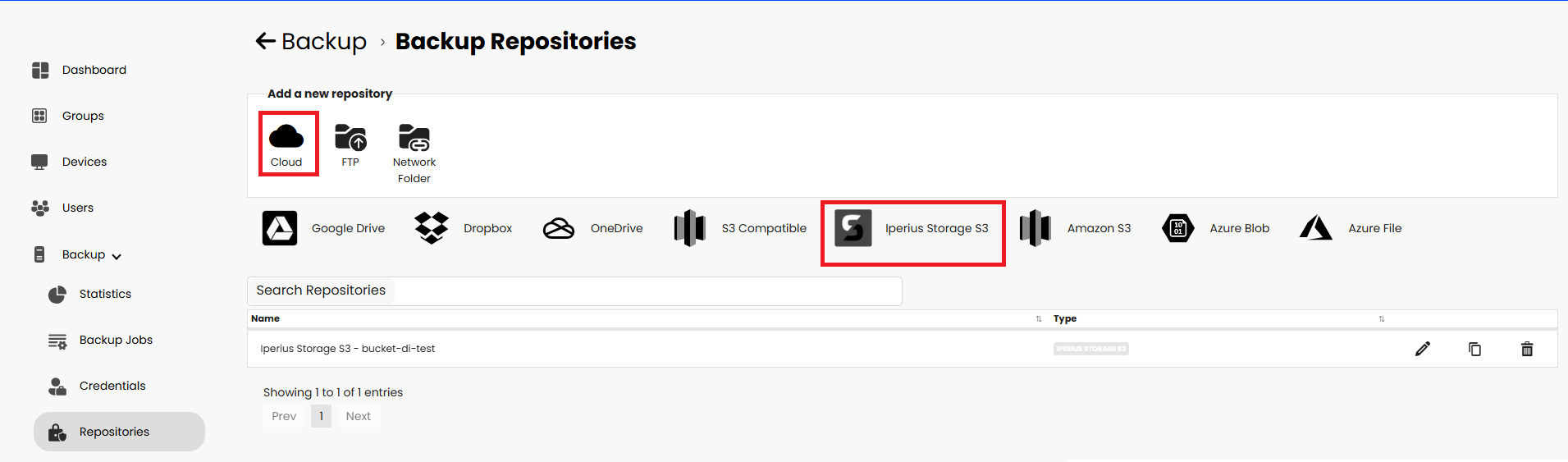Open the Credentials section

click(112, 386)
